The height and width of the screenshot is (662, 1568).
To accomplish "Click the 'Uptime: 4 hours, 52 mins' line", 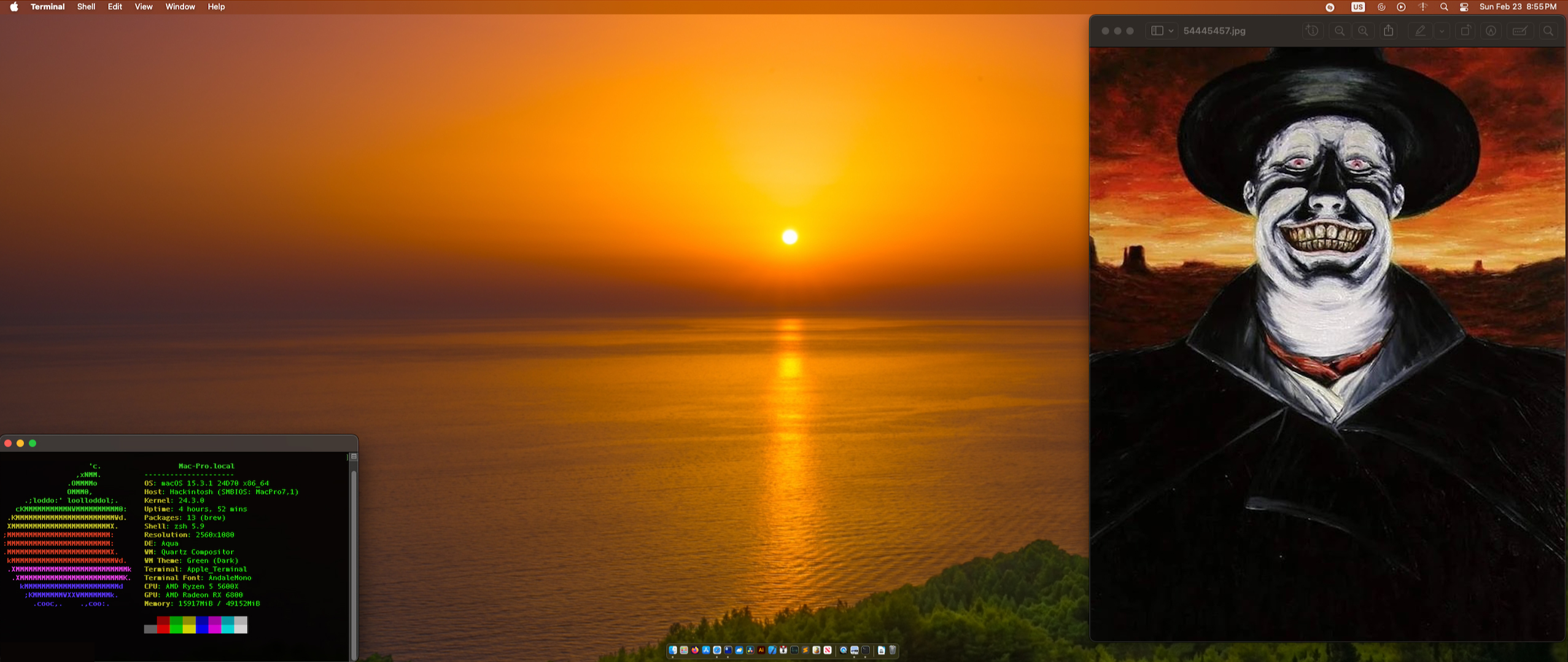I will click(x=195, y=509).
